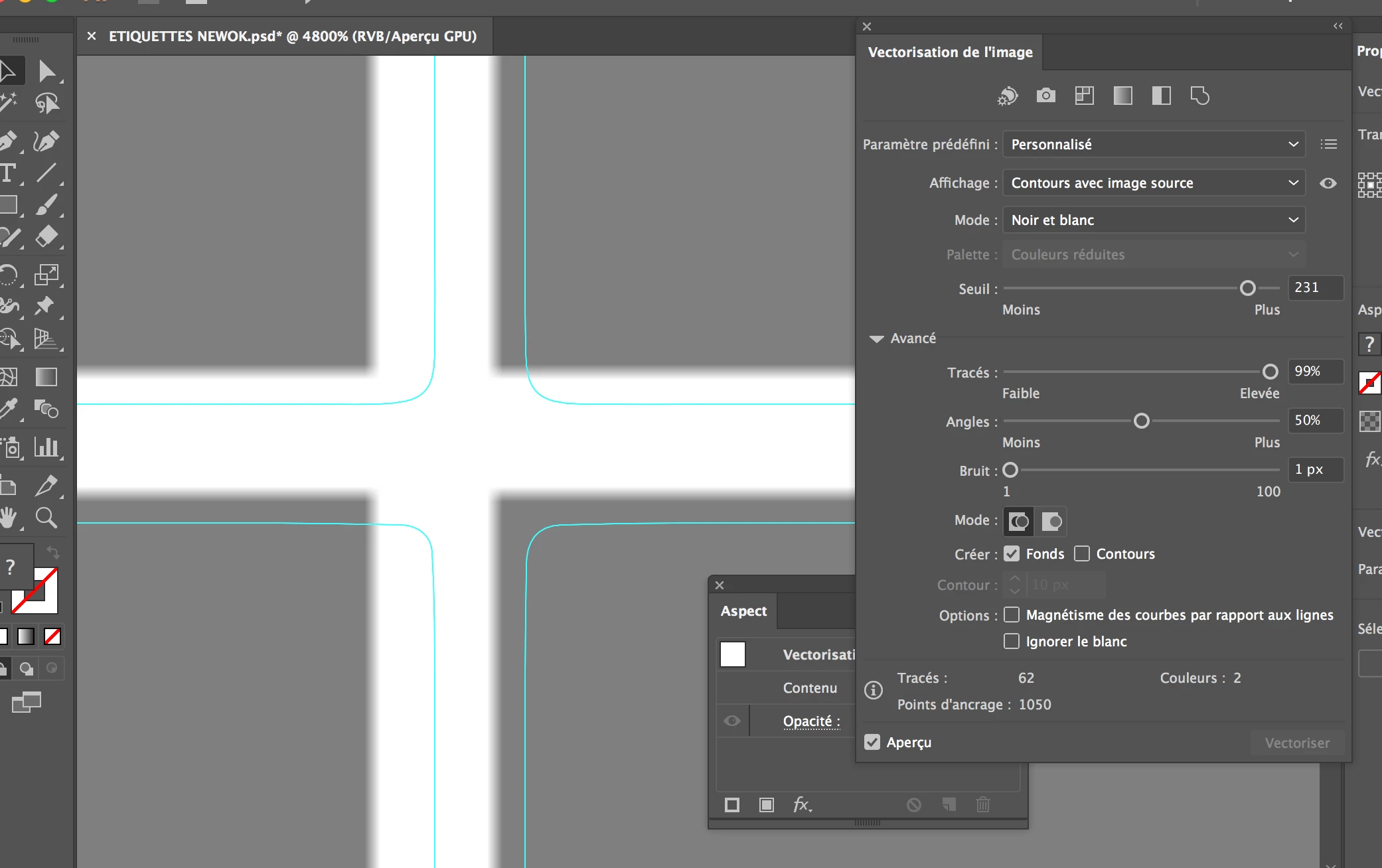The height and width of the screenshot is (868, 1382).
Task: Select the Direct Selection arrow tool
Action: coord(46,71)
